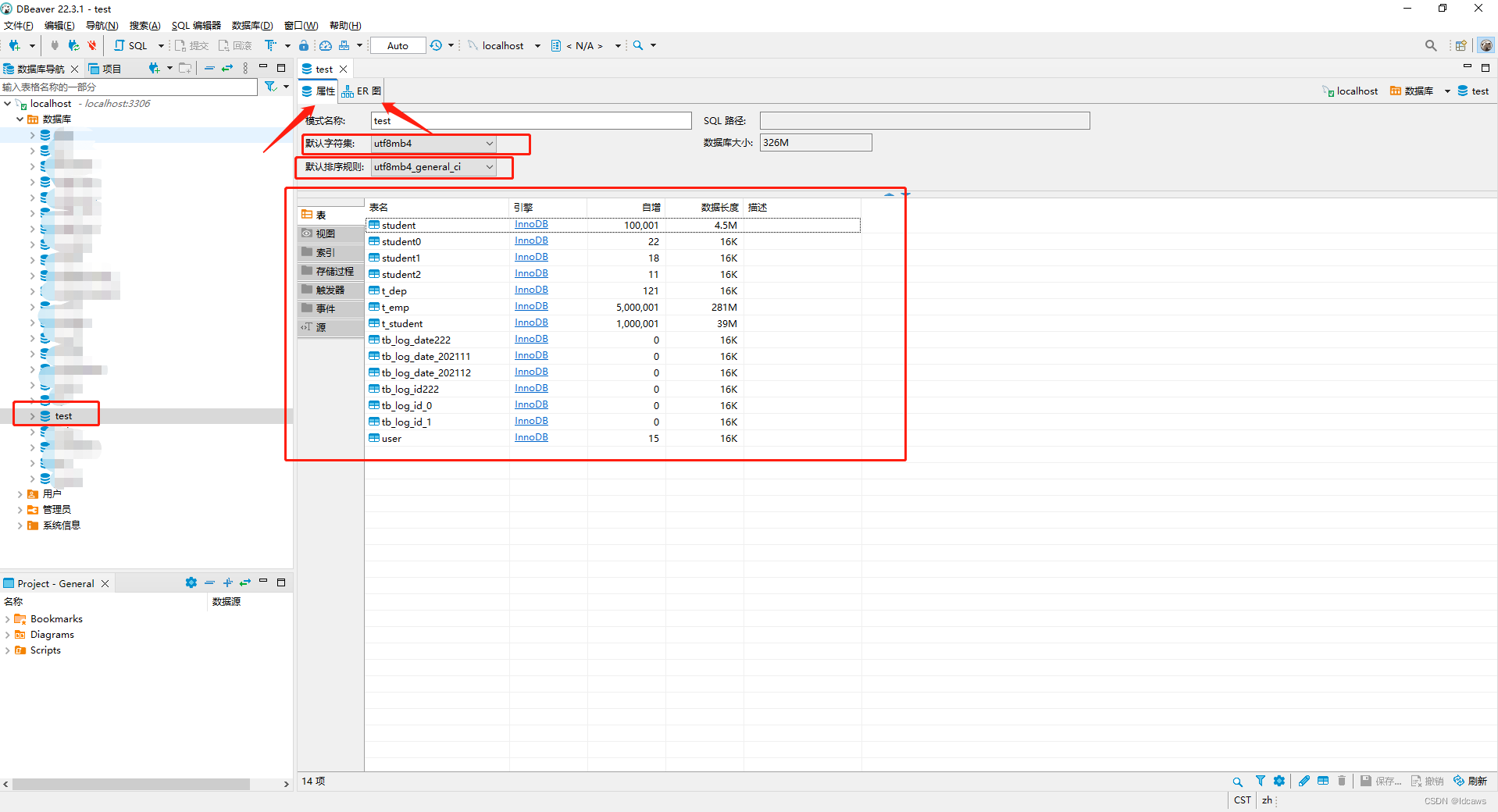Click the navigator filter funnel icon
The width and height of the screenshot is (1498, 812).
click(x=270, y=87)
